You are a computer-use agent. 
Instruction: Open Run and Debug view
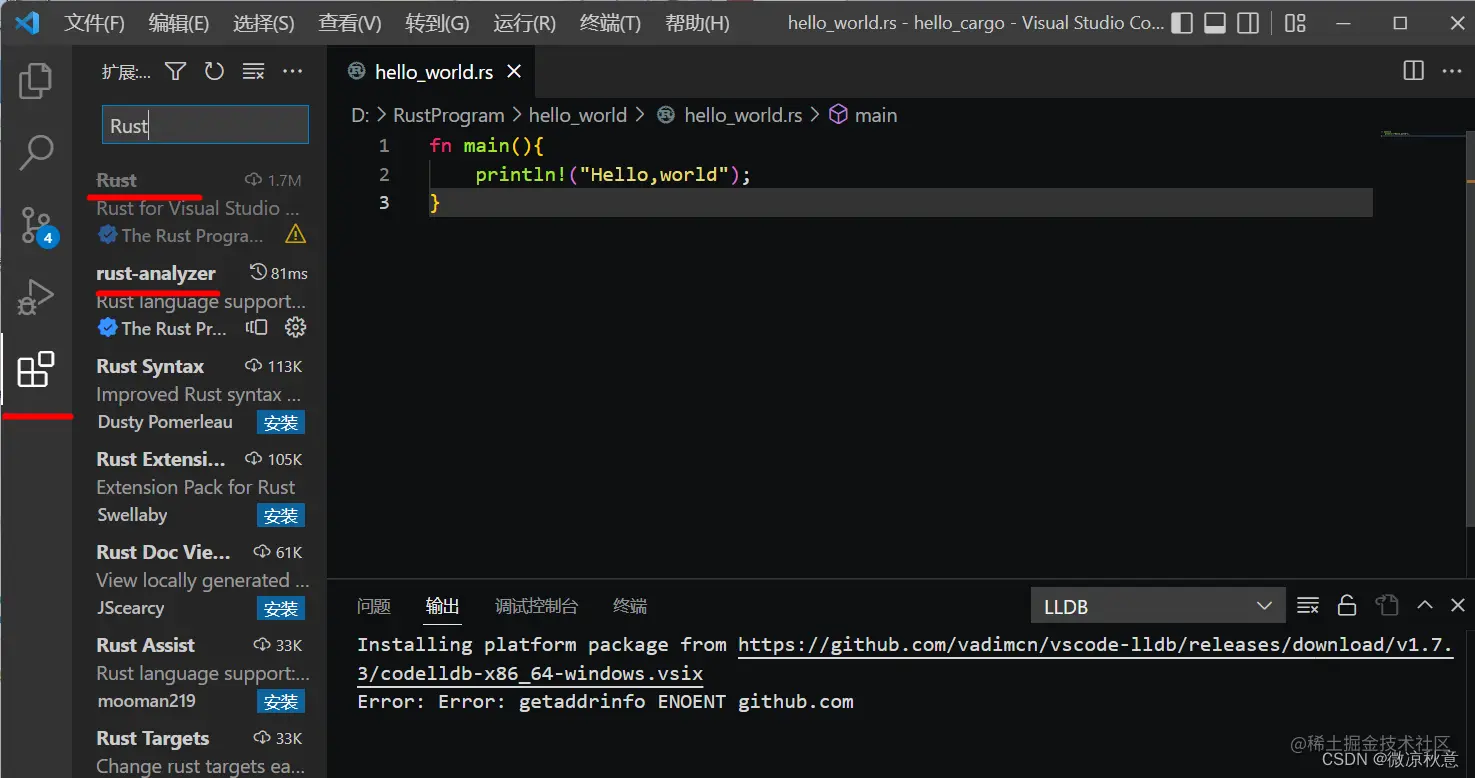point(36,297)
